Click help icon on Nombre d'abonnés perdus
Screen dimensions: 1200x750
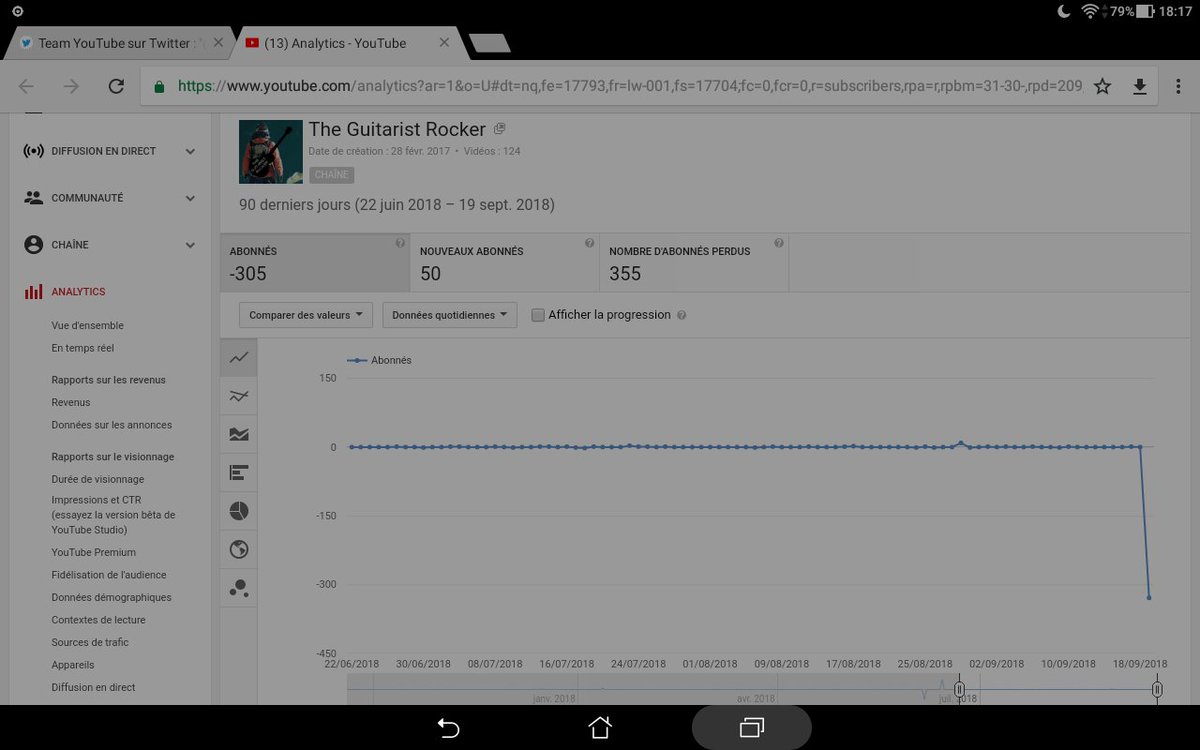coord(778,243)
